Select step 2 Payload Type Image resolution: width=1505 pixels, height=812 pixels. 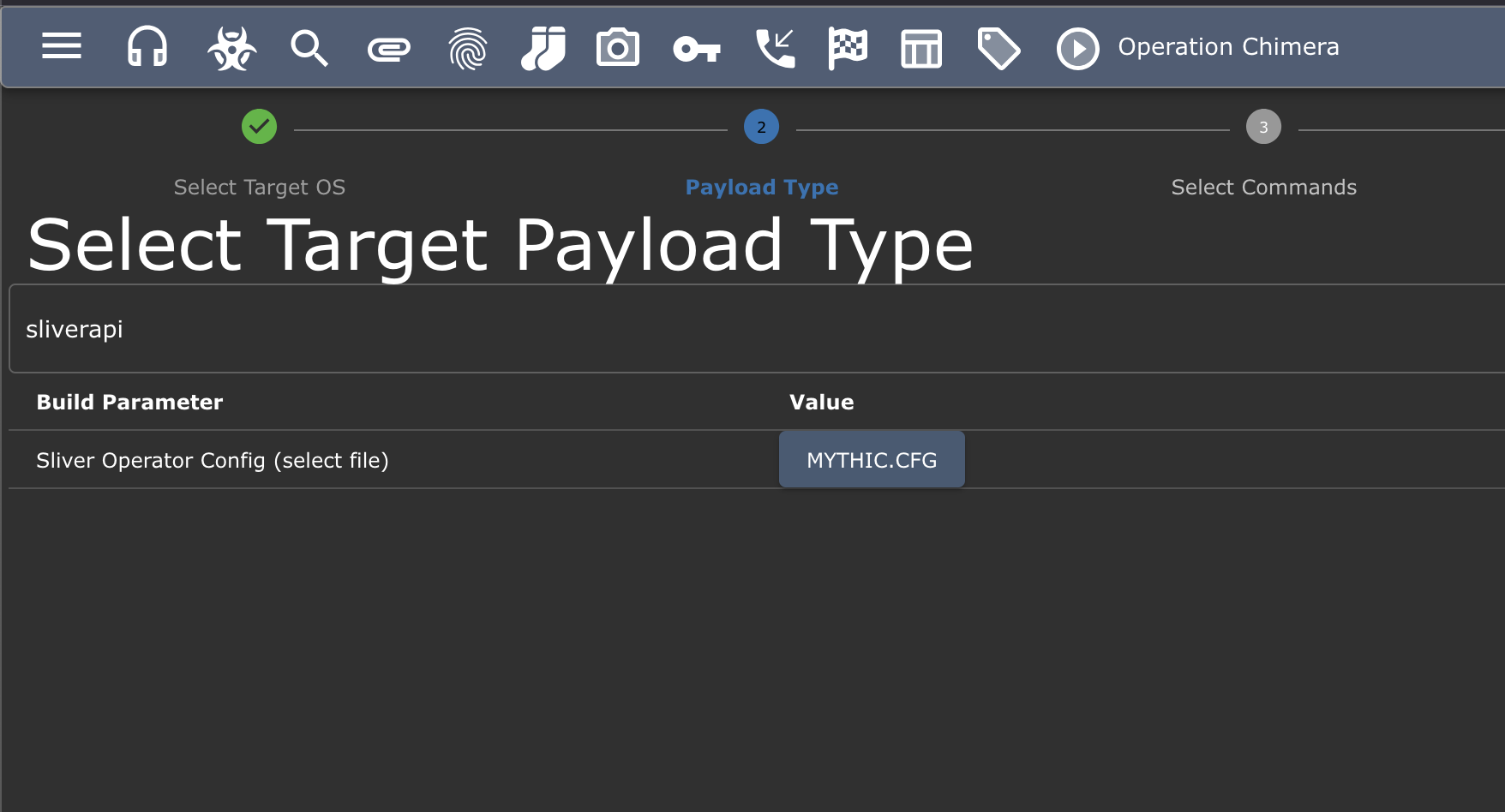[x=761, y=127]
